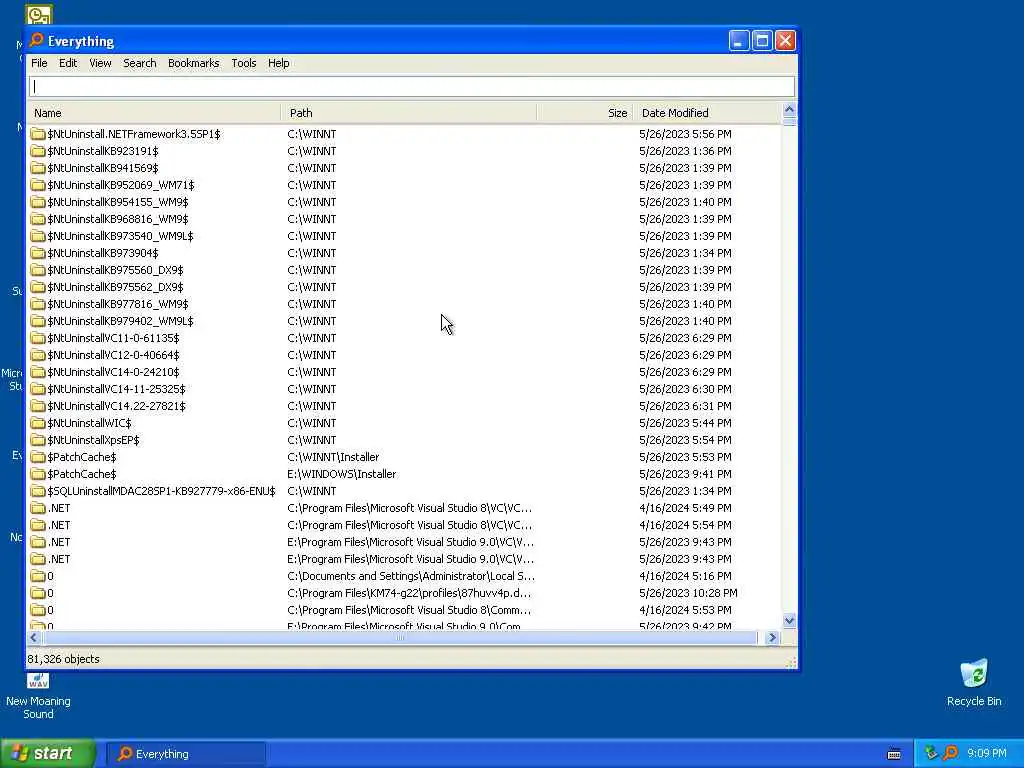
Task: Click the keyboard icon on taskbar
Action: pyautogui.click(x=894, y=754)
